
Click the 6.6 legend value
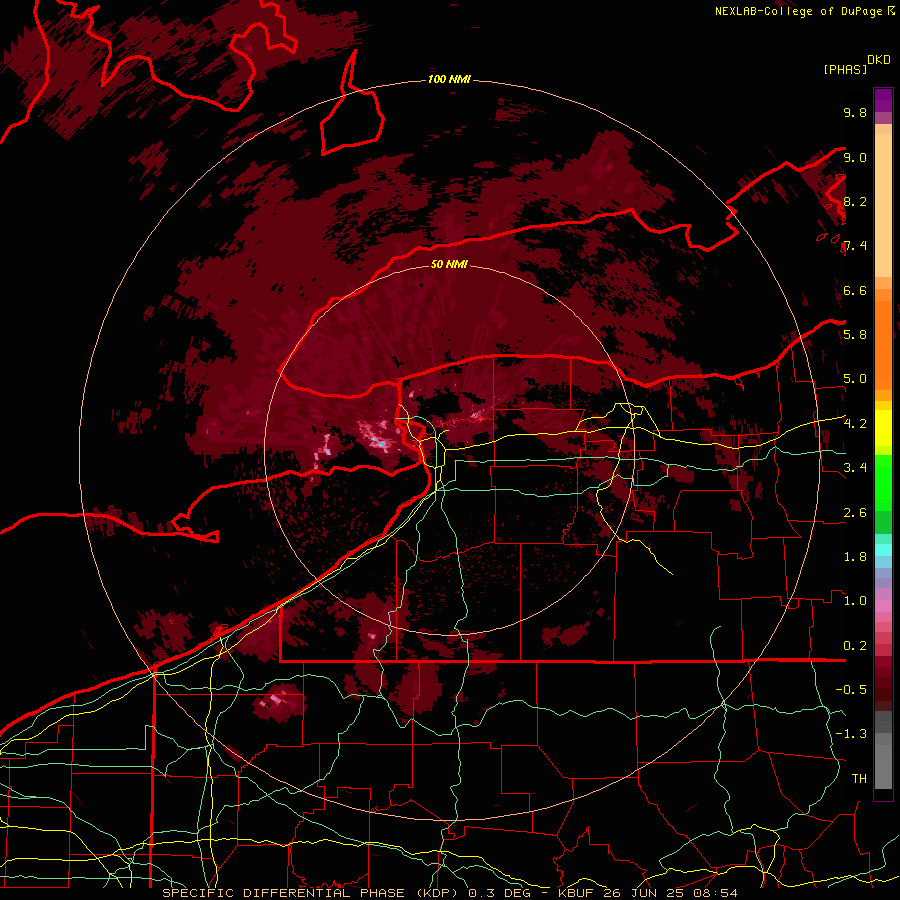(x=855, y=290)
